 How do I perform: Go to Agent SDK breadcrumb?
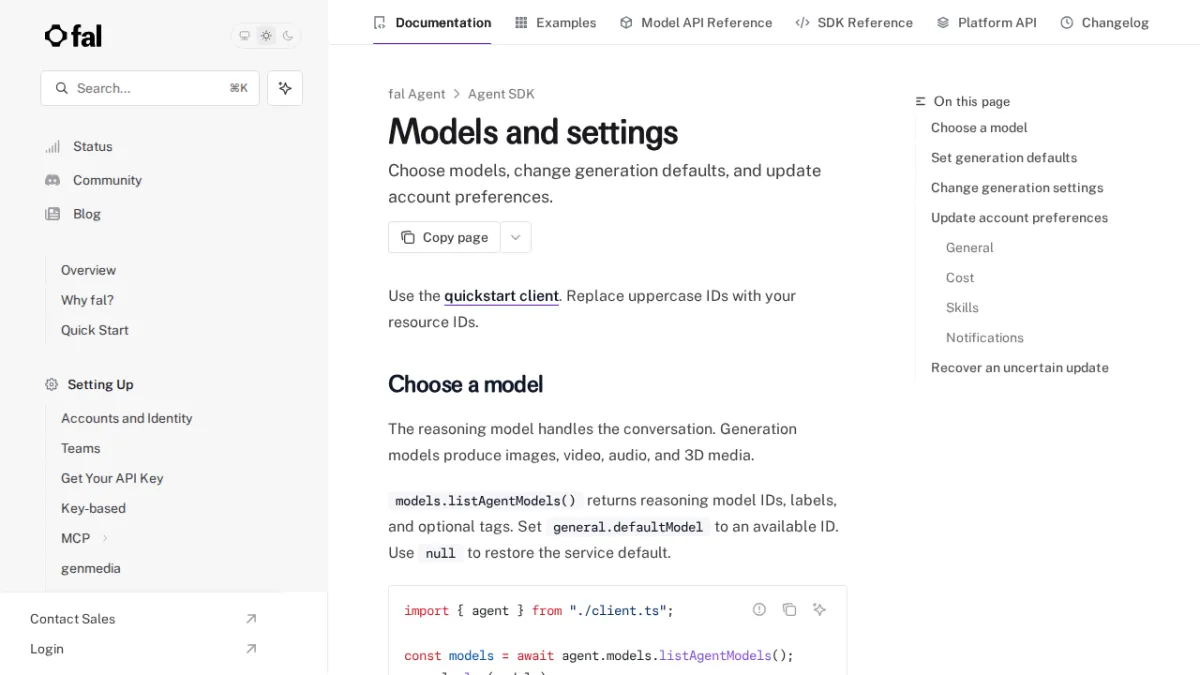[501, 94]
